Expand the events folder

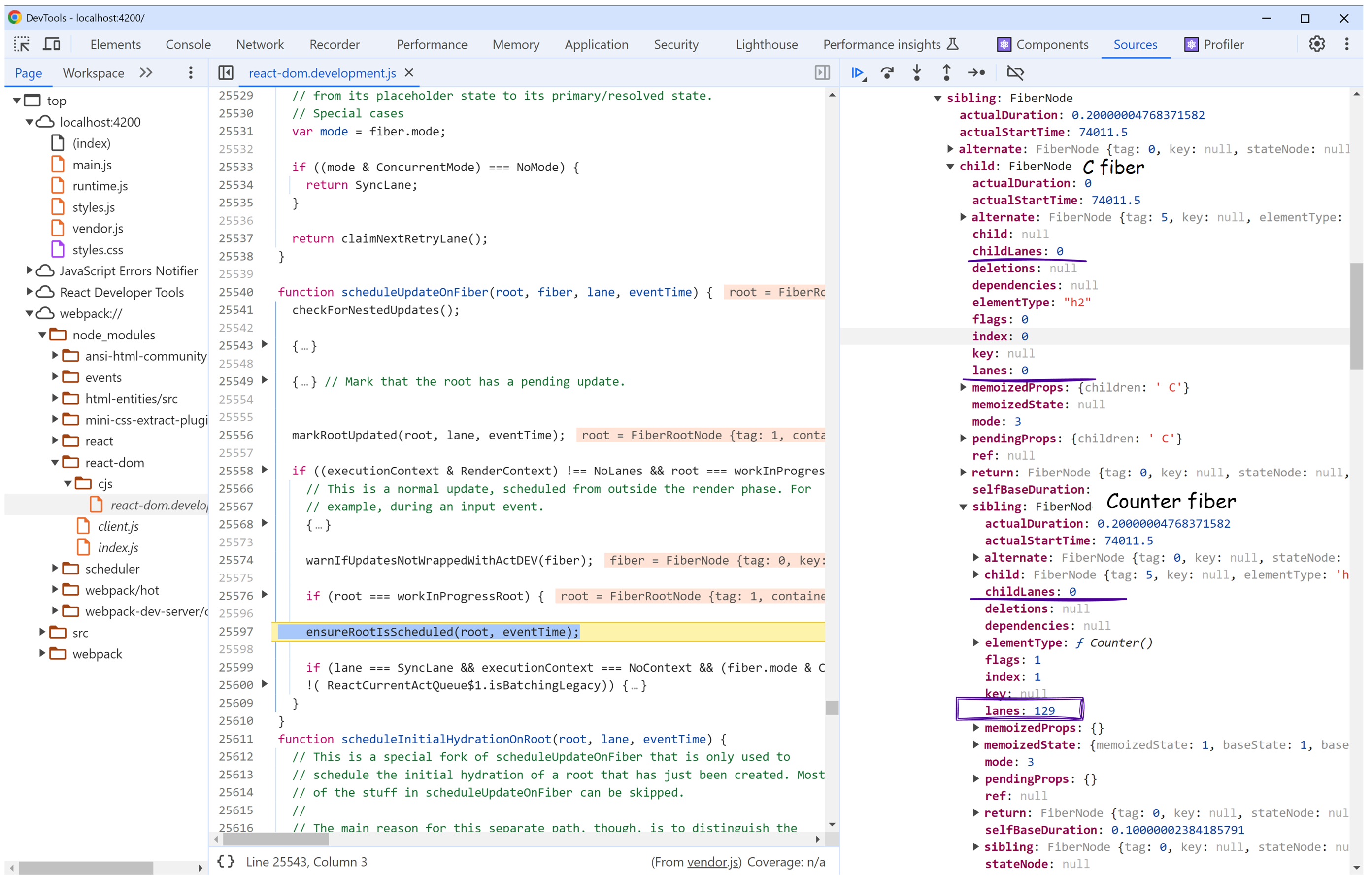[55, 377]
